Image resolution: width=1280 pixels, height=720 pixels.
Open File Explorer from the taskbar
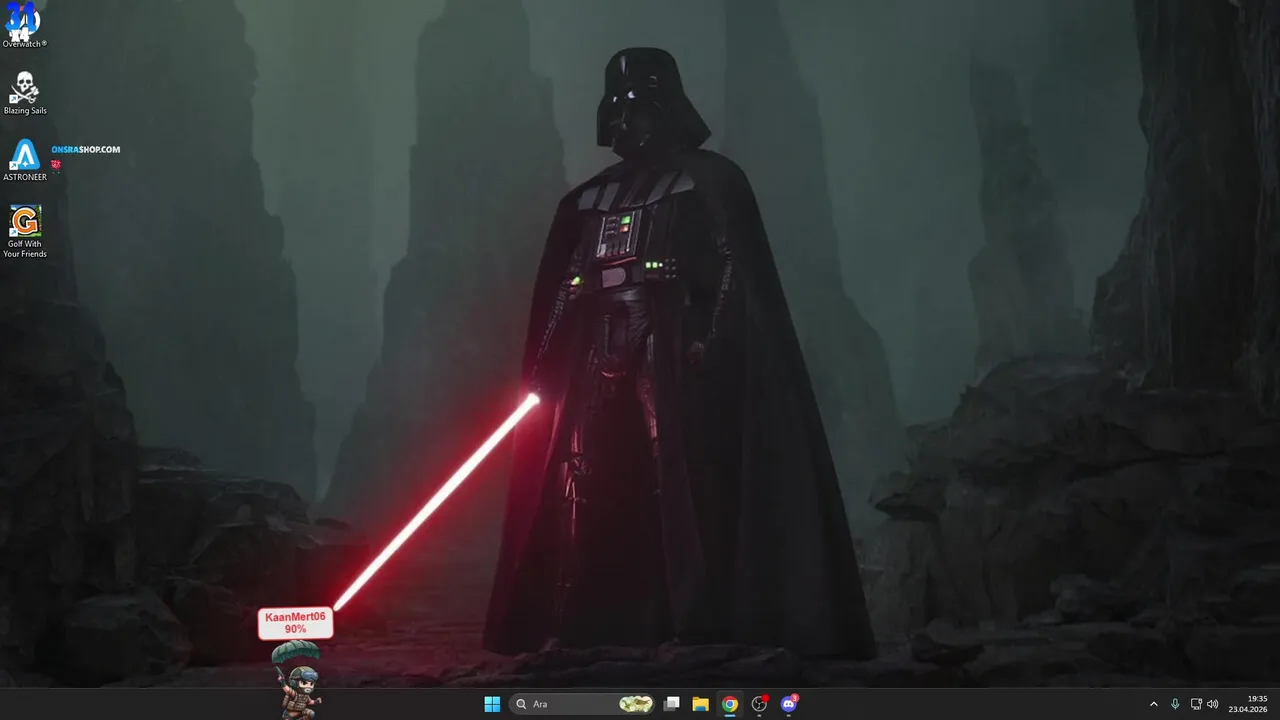pos(701,704)
